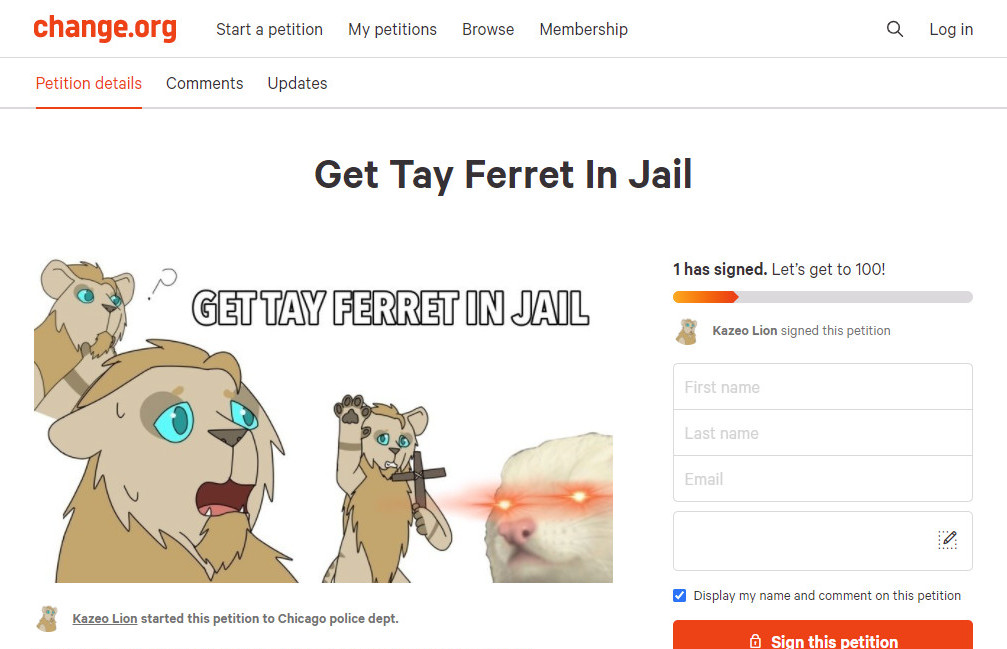
Task: Click Kazeo Lion avatar beside signed notice
Action: point(687,331)
